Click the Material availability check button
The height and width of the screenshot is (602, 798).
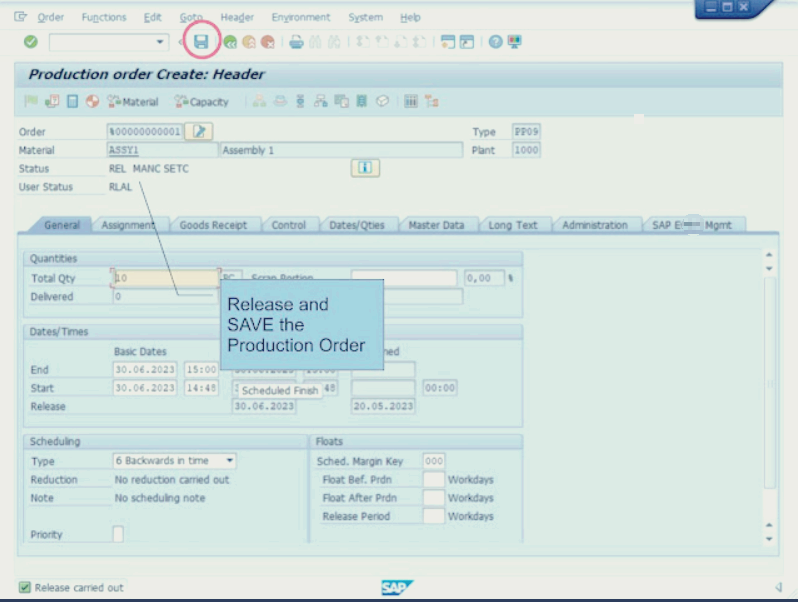click(133, 102)
